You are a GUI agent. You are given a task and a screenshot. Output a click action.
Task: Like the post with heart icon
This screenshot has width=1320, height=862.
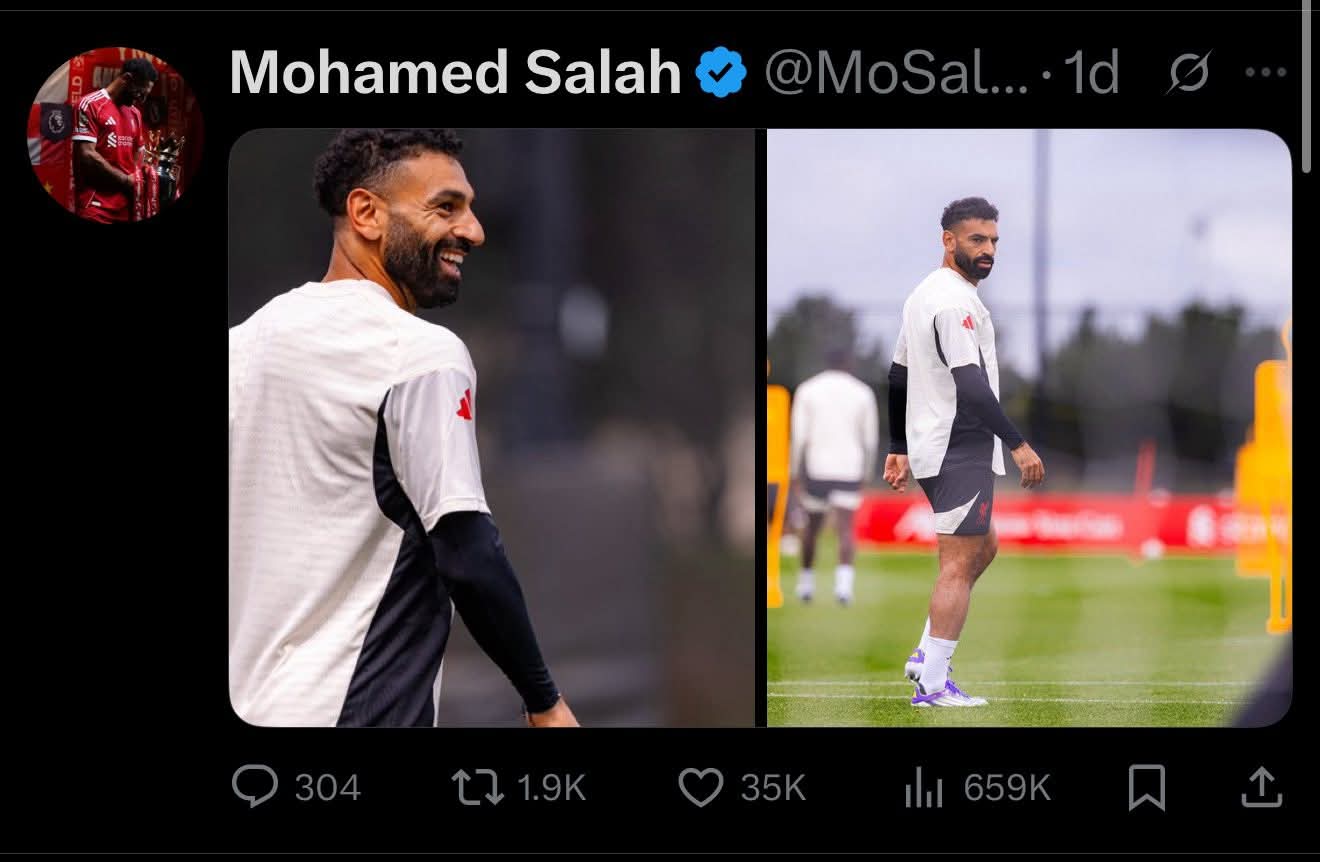(701, 787)
